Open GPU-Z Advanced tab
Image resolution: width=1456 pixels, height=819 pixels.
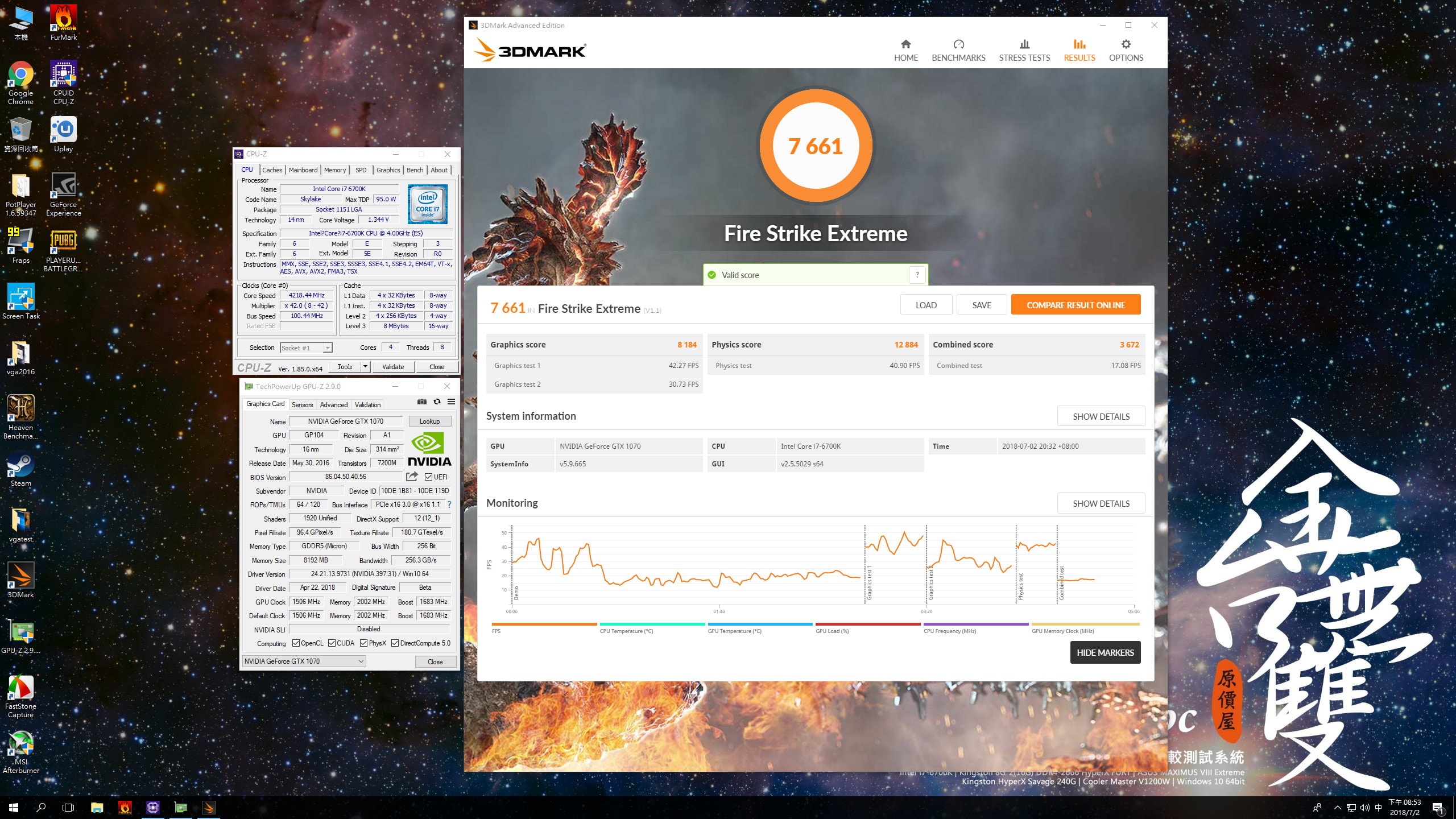pyautogui.click(x=333, y=404)
